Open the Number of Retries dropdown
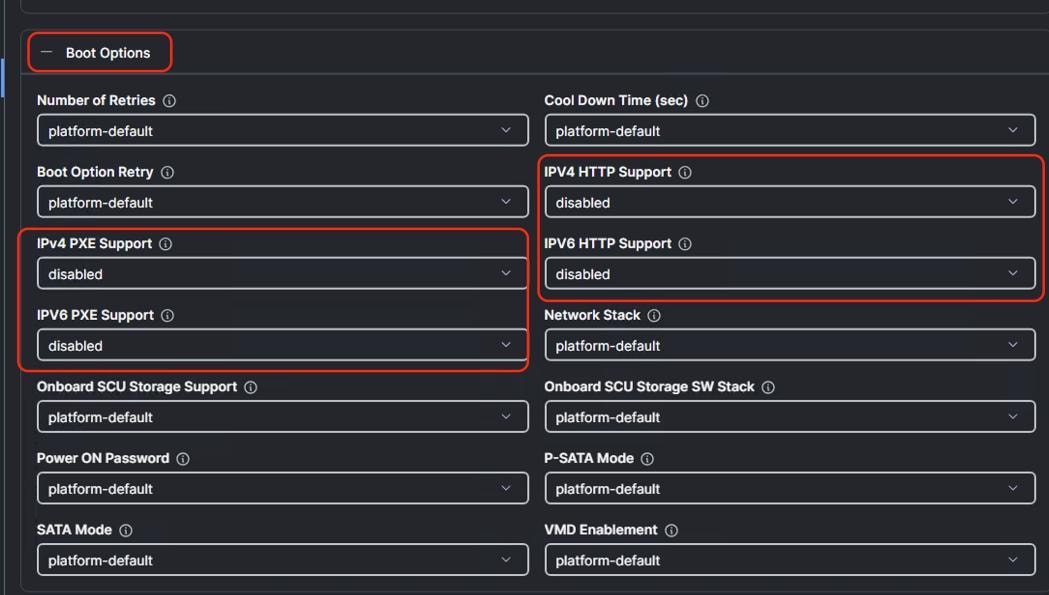Viewport: 1049px width, 595px height. pos(282,131)
